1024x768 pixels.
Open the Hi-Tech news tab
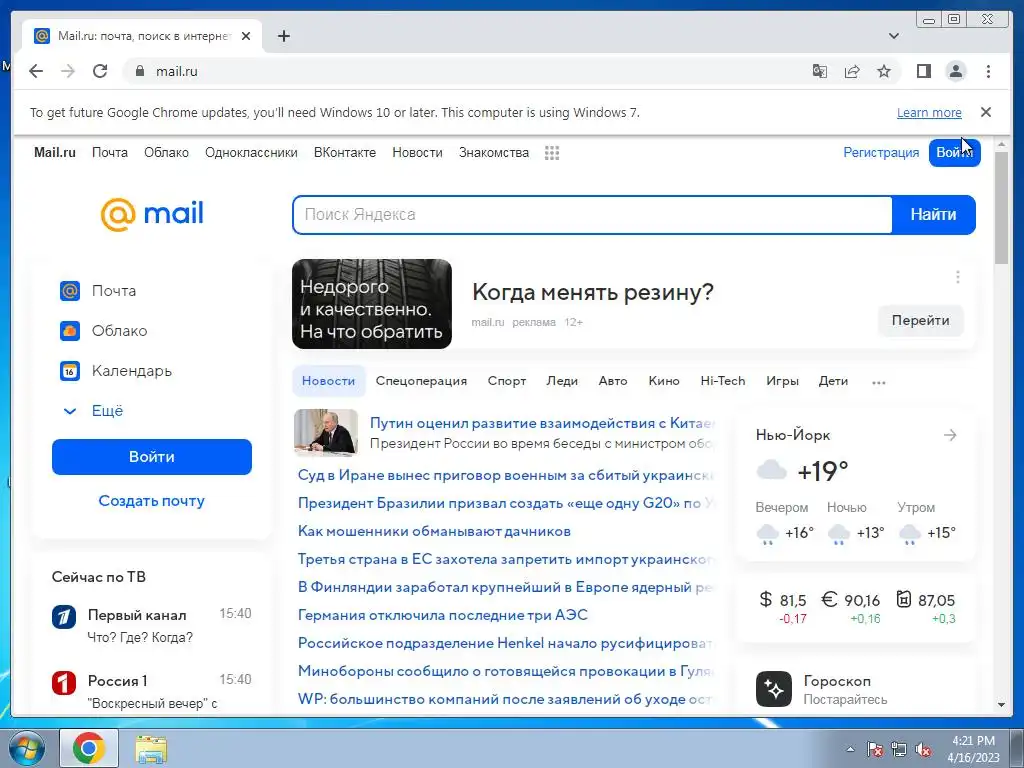pos(723,381)
